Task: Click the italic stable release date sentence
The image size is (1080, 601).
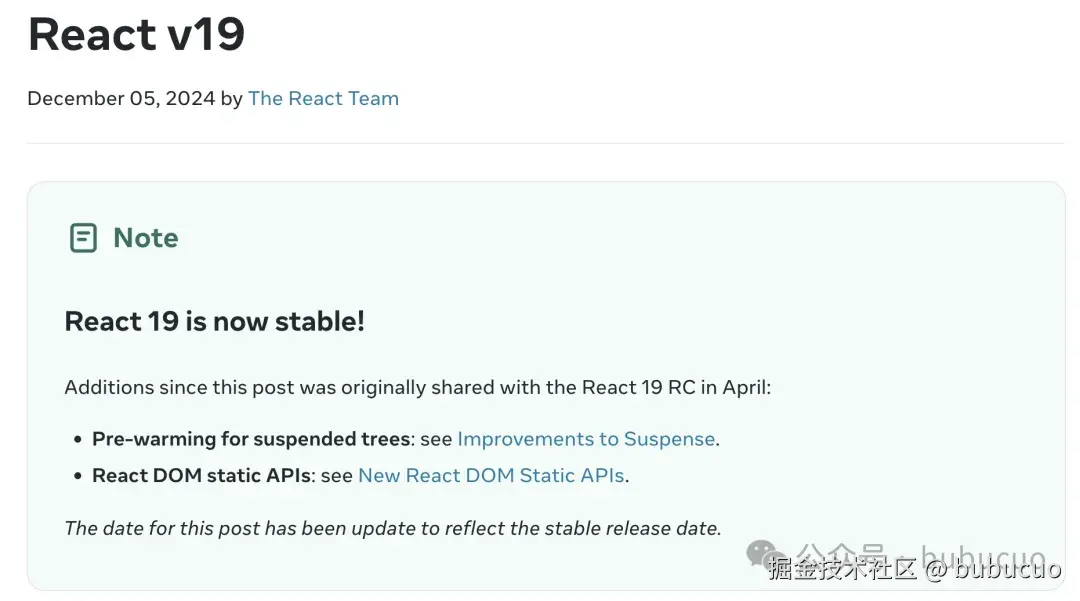Action: 392,528
